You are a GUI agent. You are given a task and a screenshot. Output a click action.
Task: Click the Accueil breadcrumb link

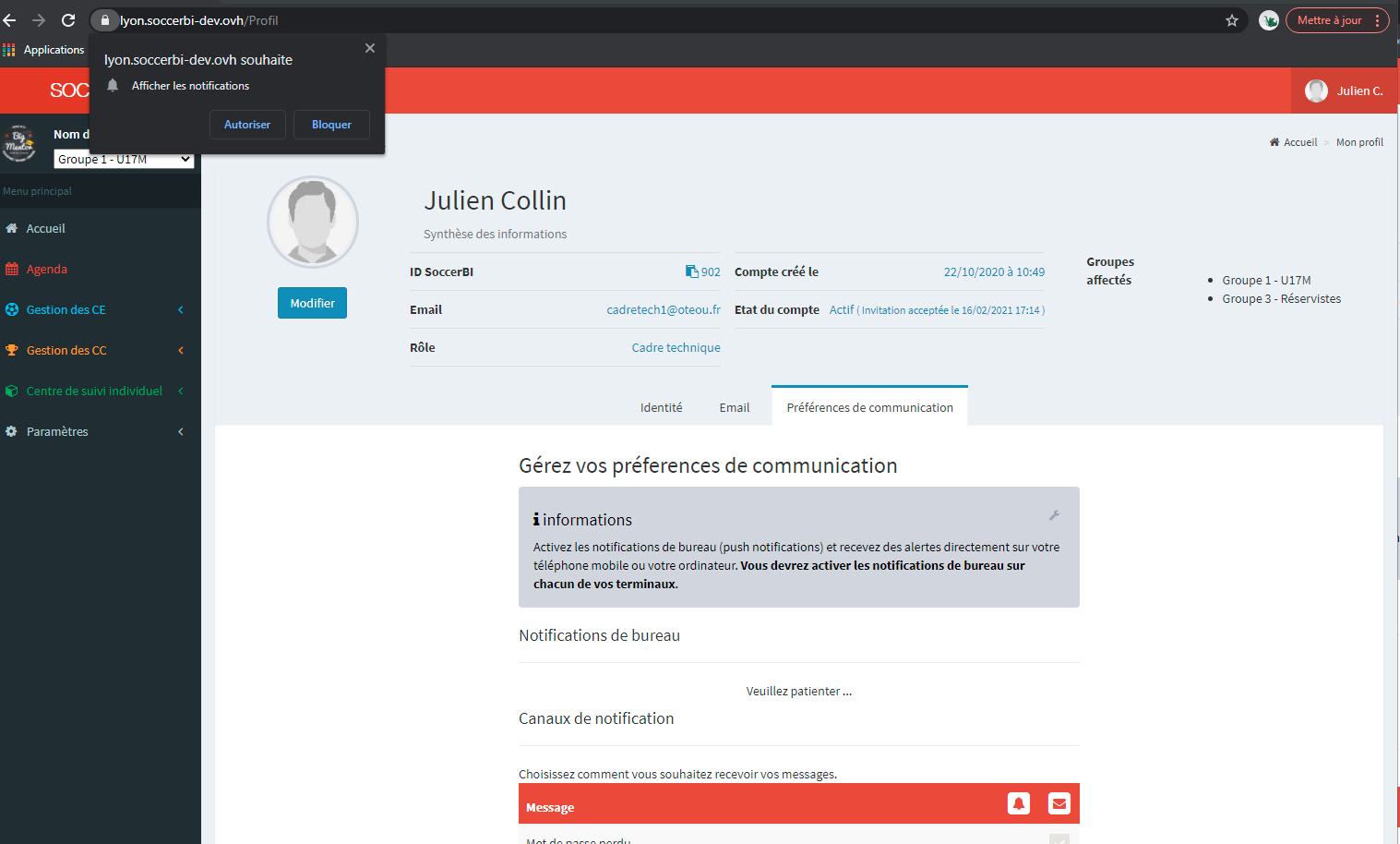click(1300, 142)
